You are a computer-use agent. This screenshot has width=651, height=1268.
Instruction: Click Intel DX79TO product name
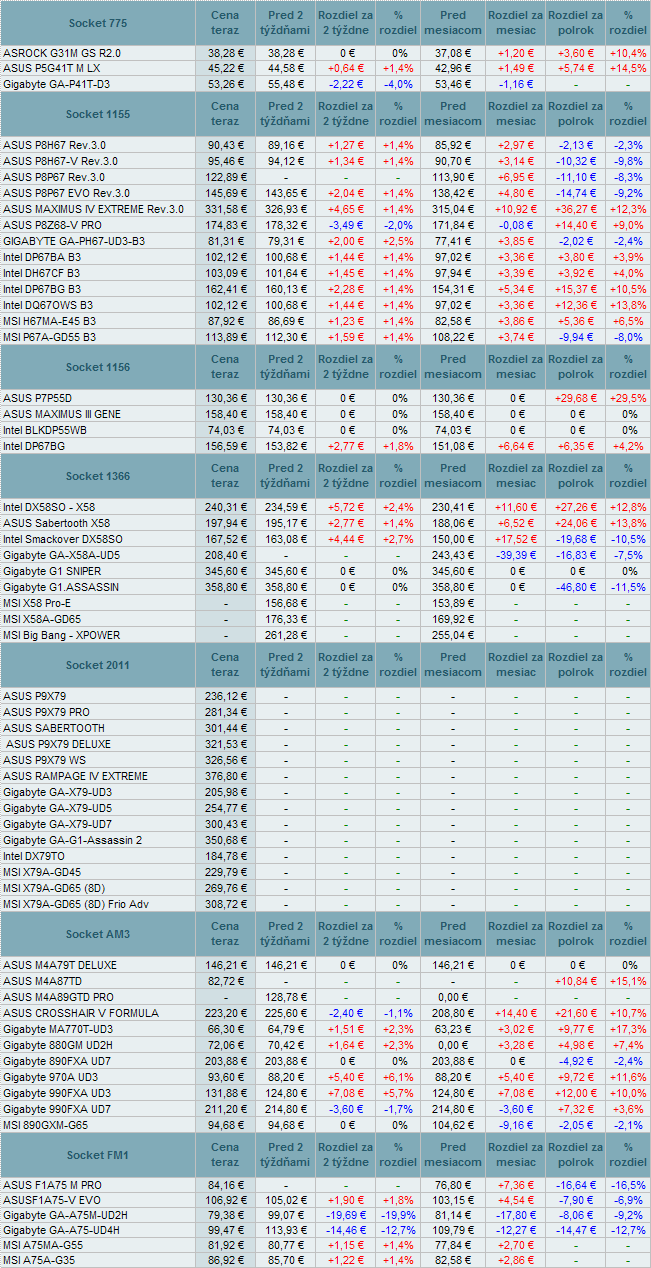click(33, 856)
